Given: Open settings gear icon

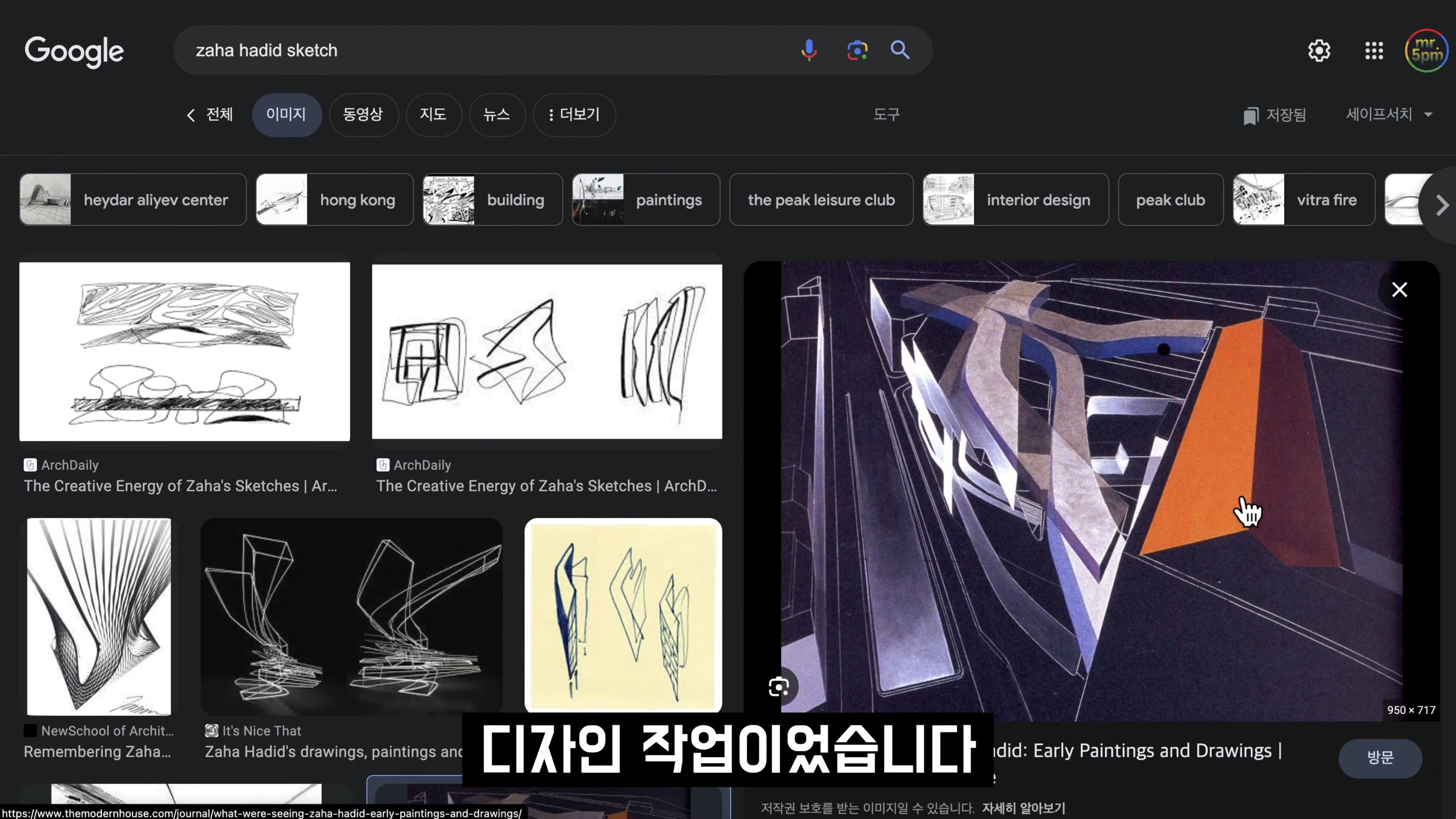Looking at the screenshot, I should pyautogui.click(x=1319, y=51).
